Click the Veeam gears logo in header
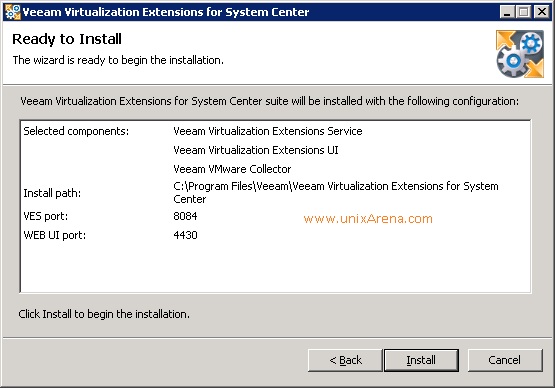 tap(520, 54)
